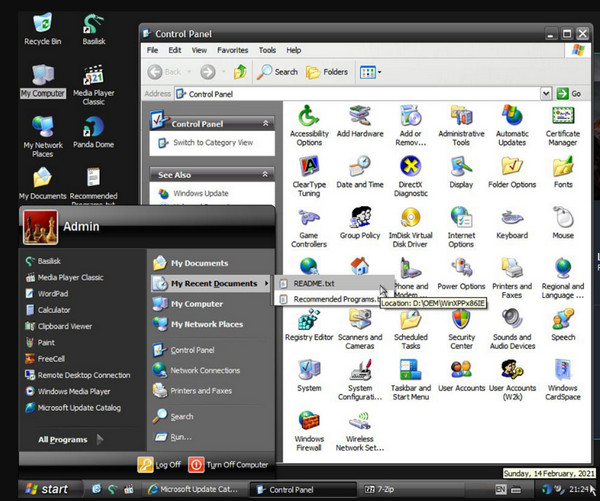Open Certificate Manager icon
The width and height of the screenshot is (600, 501).
coord(563,125)
